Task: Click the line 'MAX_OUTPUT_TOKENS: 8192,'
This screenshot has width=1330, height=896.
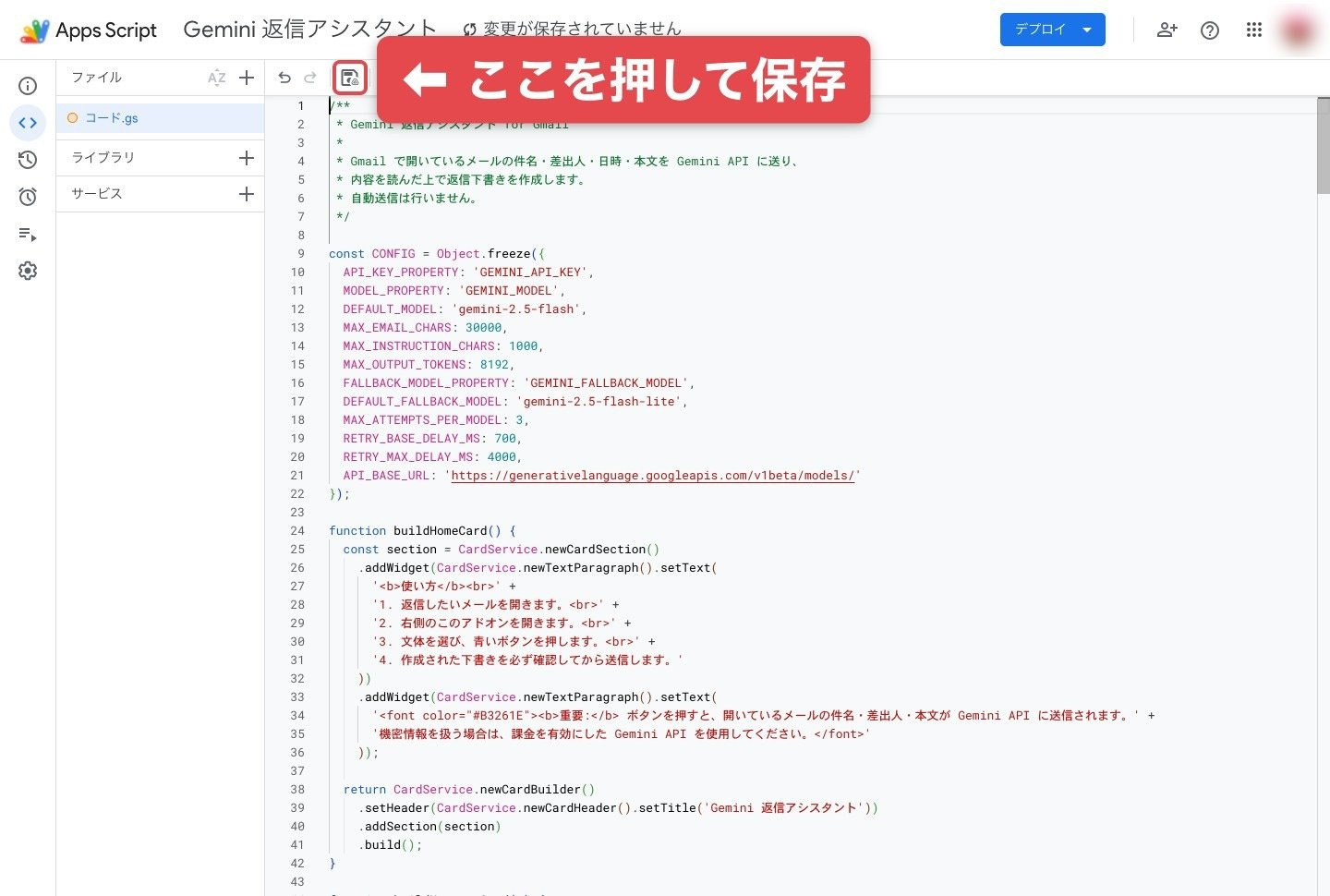Action: pos(429,365)
